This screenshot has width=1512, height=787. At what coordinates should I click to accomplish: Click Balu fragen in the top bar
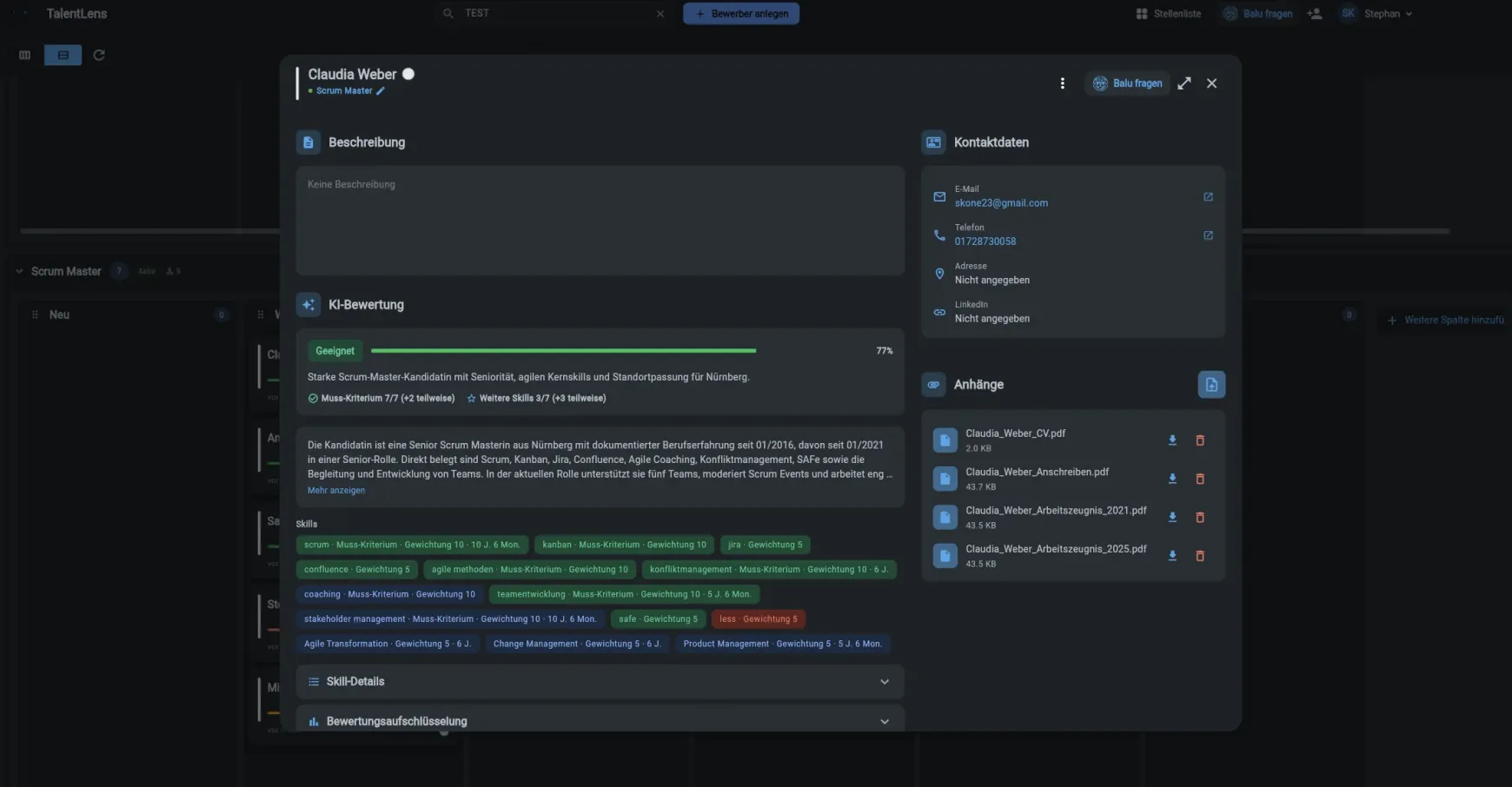1258,14
